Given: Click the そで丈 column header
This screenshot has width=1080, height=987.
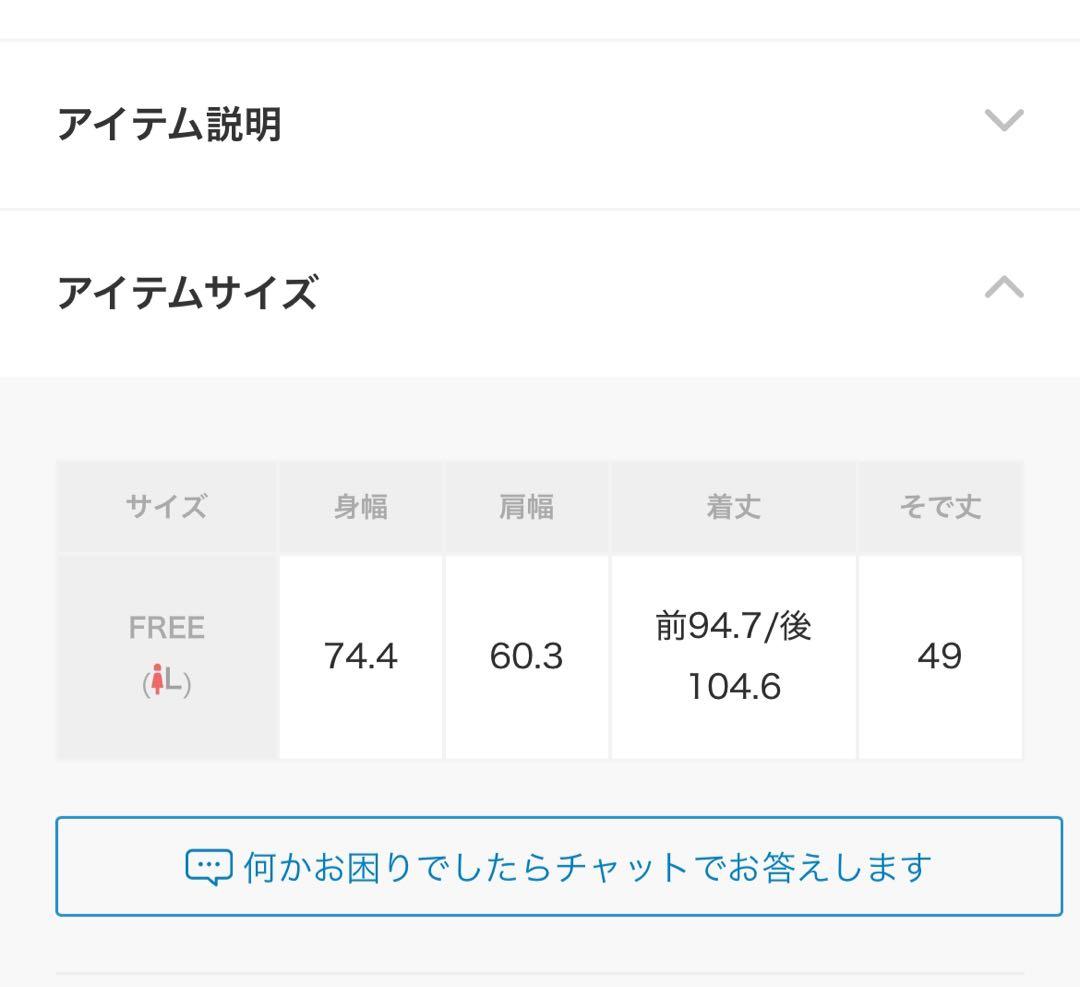Looking at the screenshot, I should [x=940, y=506].
